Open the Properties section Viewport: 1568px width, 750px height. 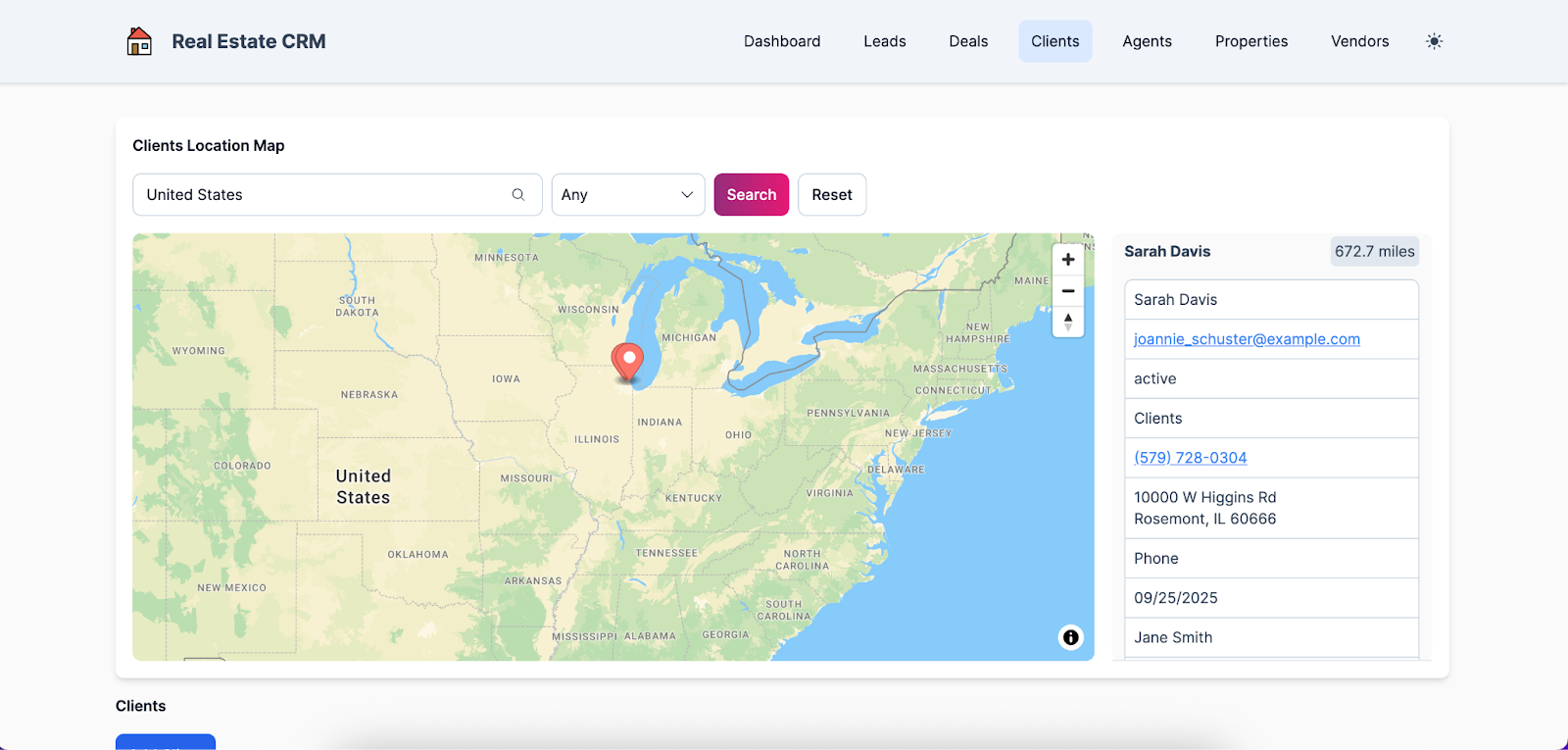(x=1250, y=41)
